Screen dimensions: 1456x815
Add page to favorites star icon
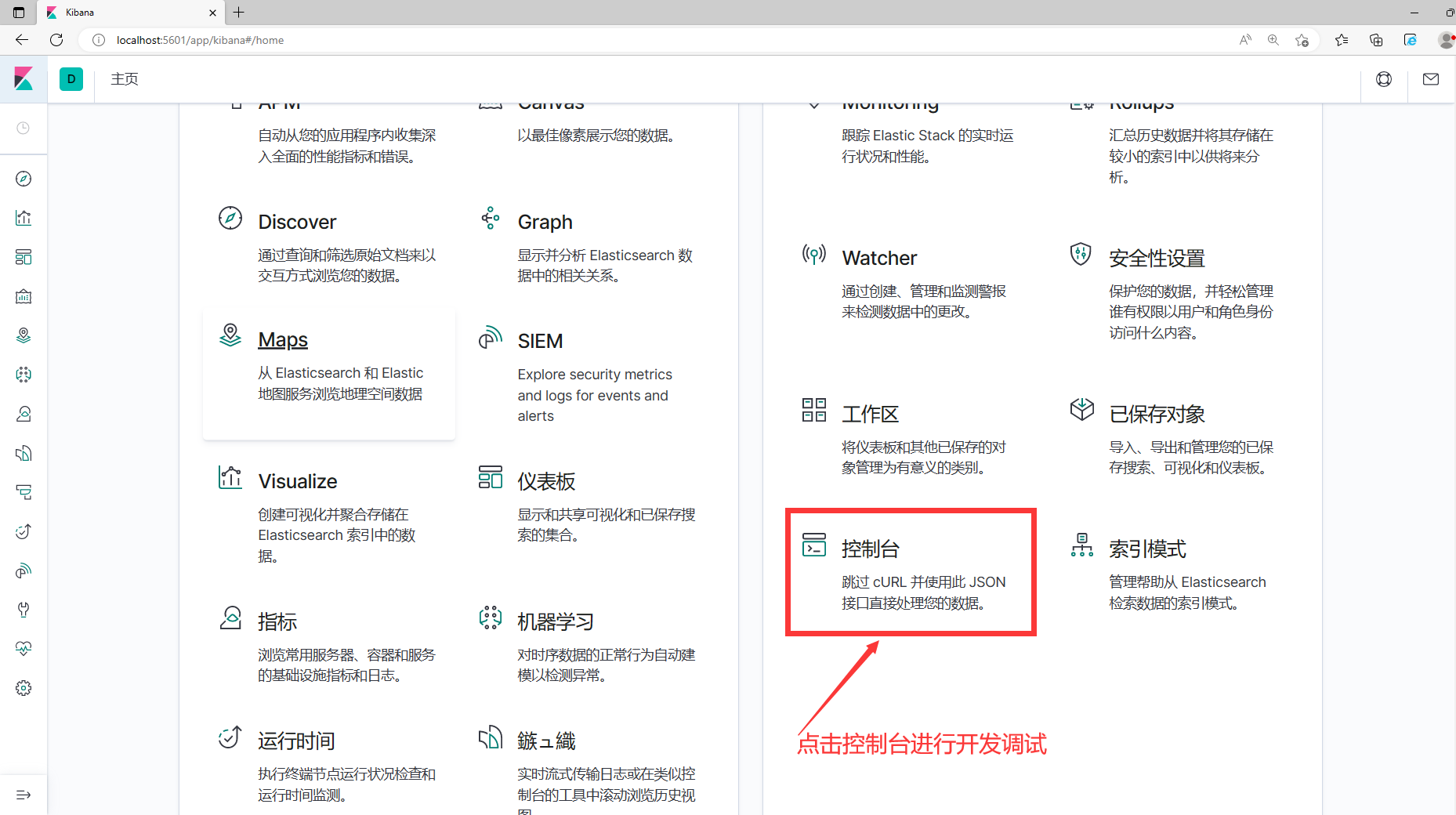tap(1302, 40)
